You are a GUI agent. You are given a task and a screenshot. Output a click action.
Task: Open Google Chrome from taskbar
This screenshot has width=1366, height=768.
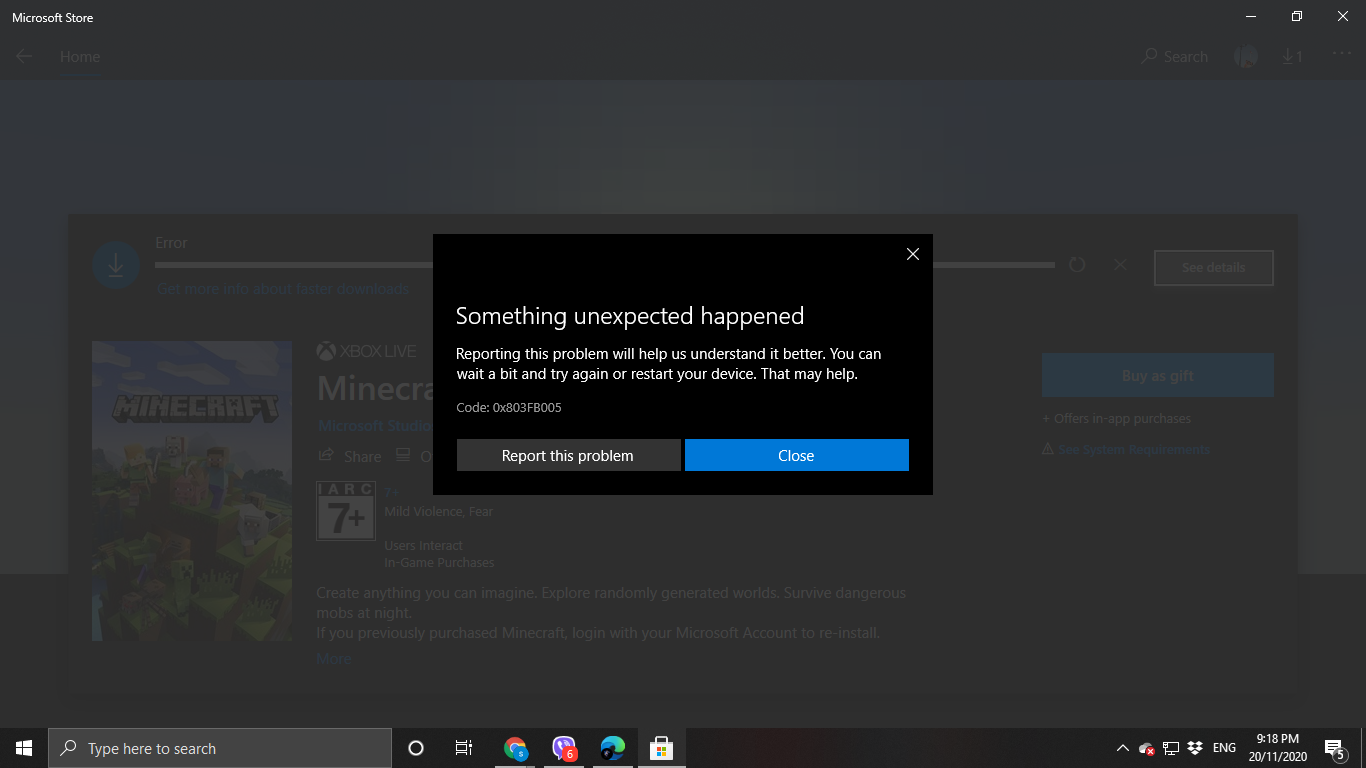515,748
